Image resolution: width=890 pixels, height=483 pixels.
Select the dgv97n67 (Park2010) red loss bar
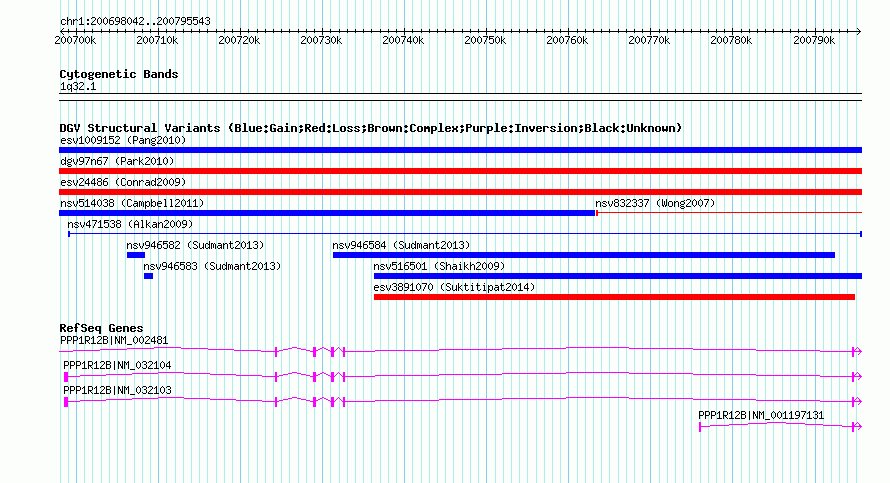tap(460, 171)
